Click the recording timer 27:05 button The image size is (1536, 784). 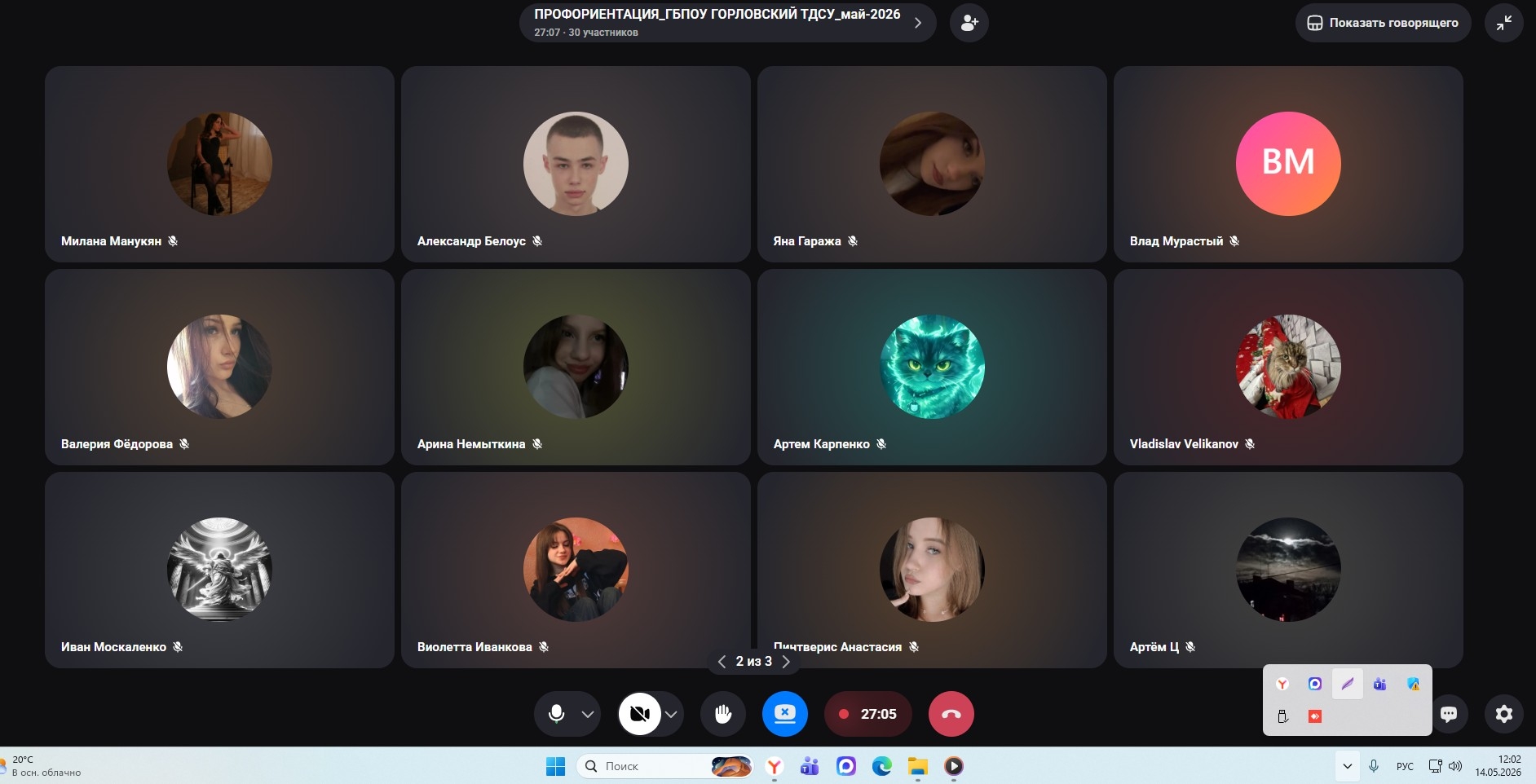[x=867, y=714]
